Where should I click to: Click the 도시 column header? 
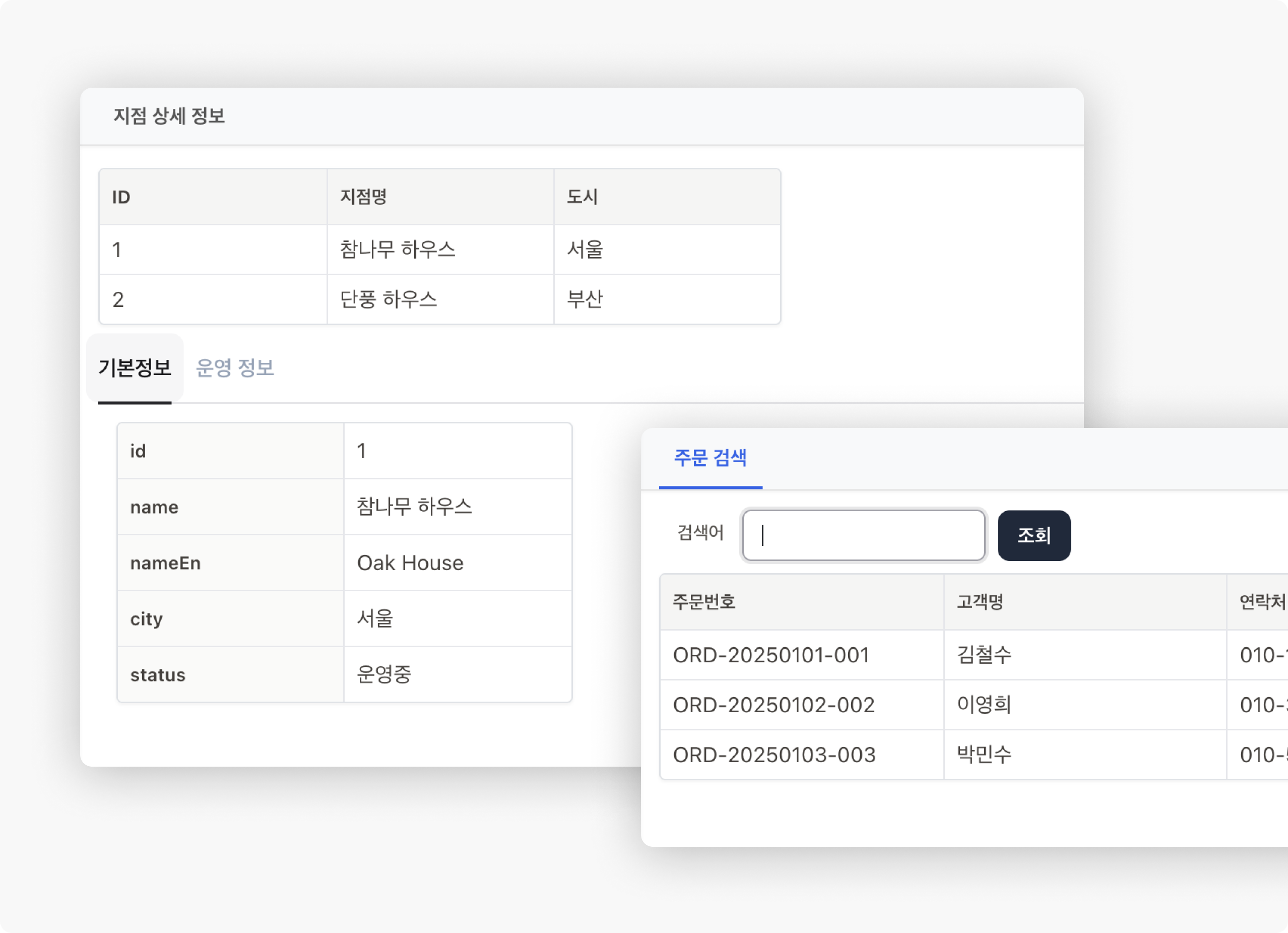(582, 197)
